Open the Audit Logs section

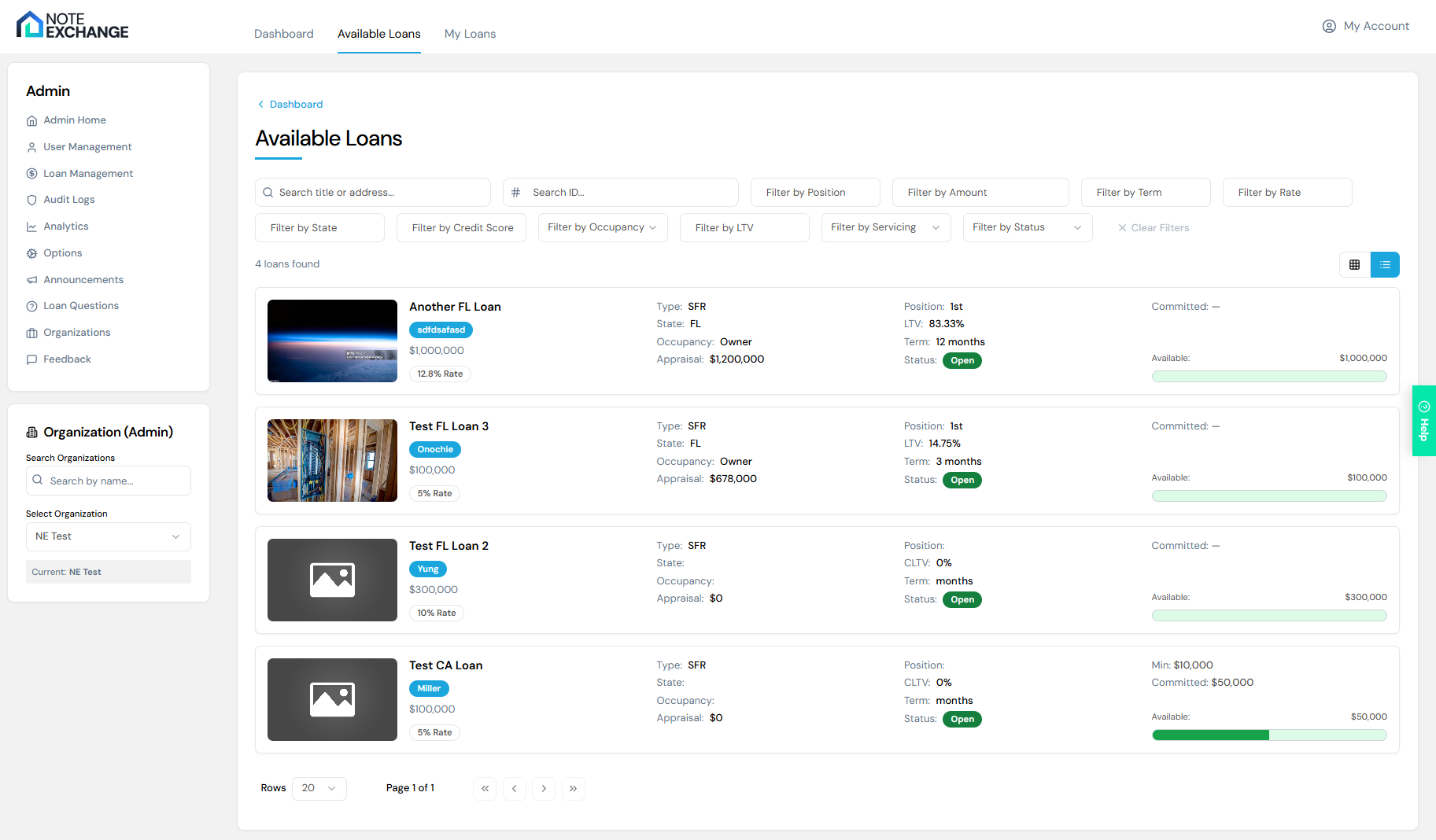[x=68, y=199]
